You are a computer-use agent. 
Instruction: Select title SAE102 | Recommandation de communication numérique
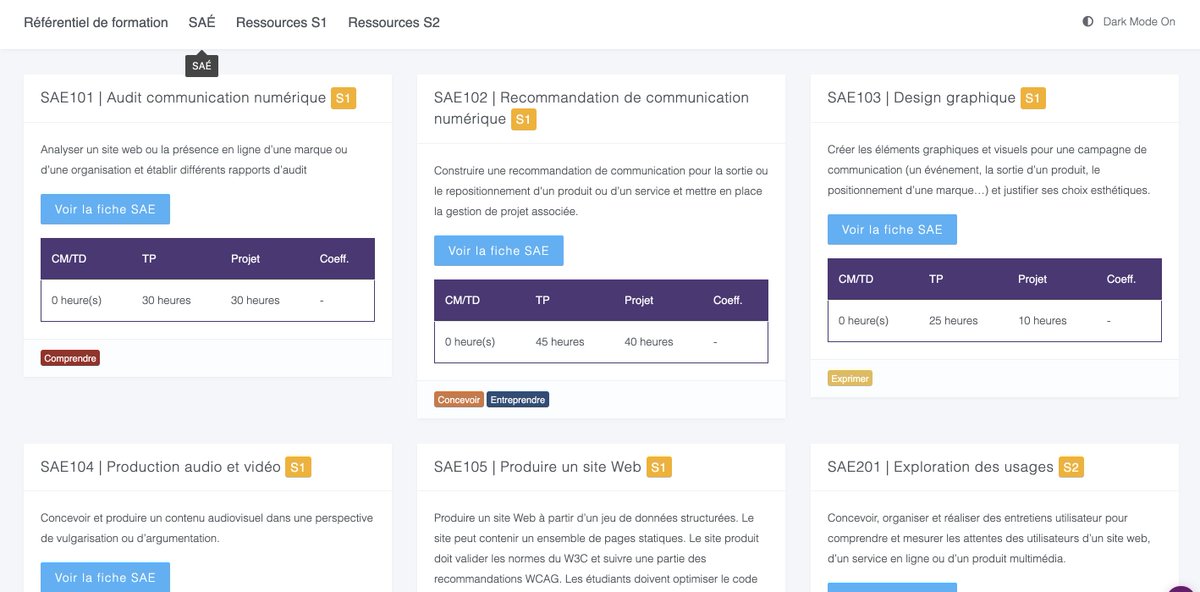point(591,108)
